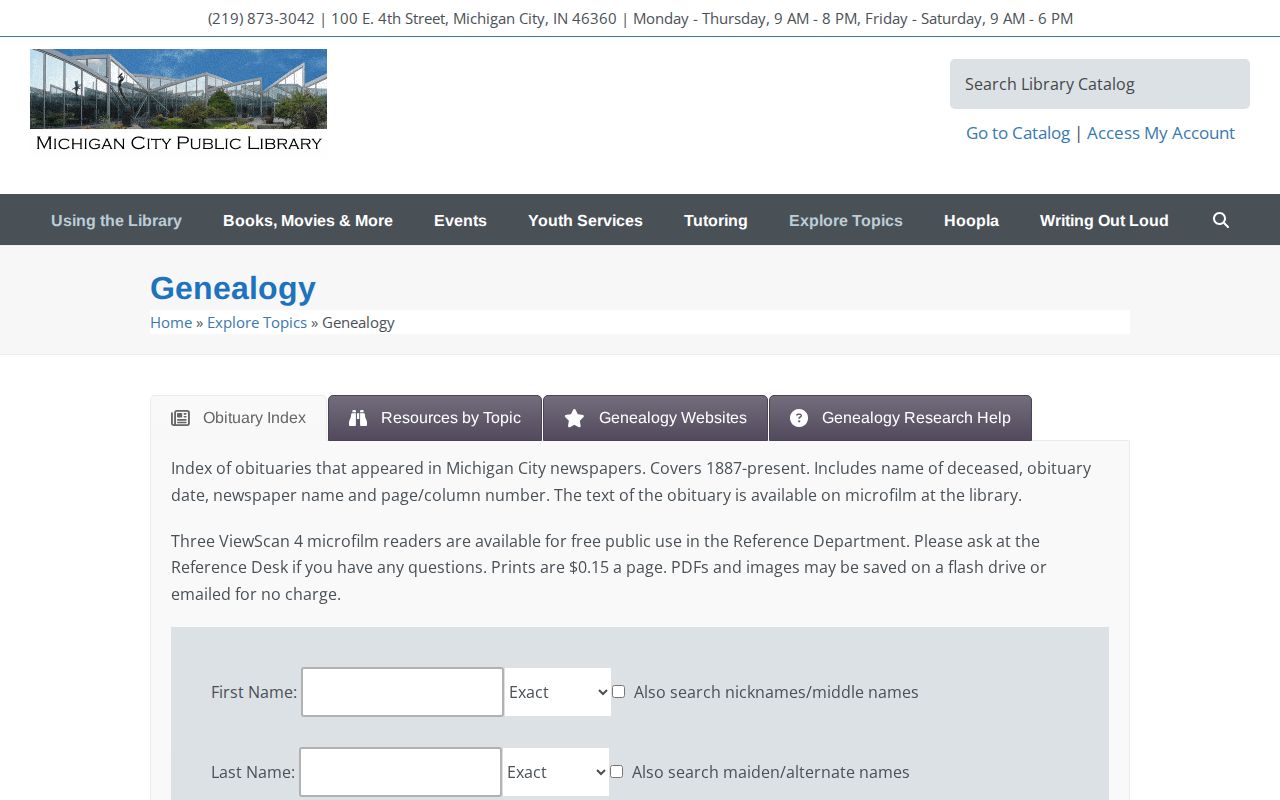Open Writing Out Loud menu item
The image size is (1280, 800).
(x=1104, y=220)
